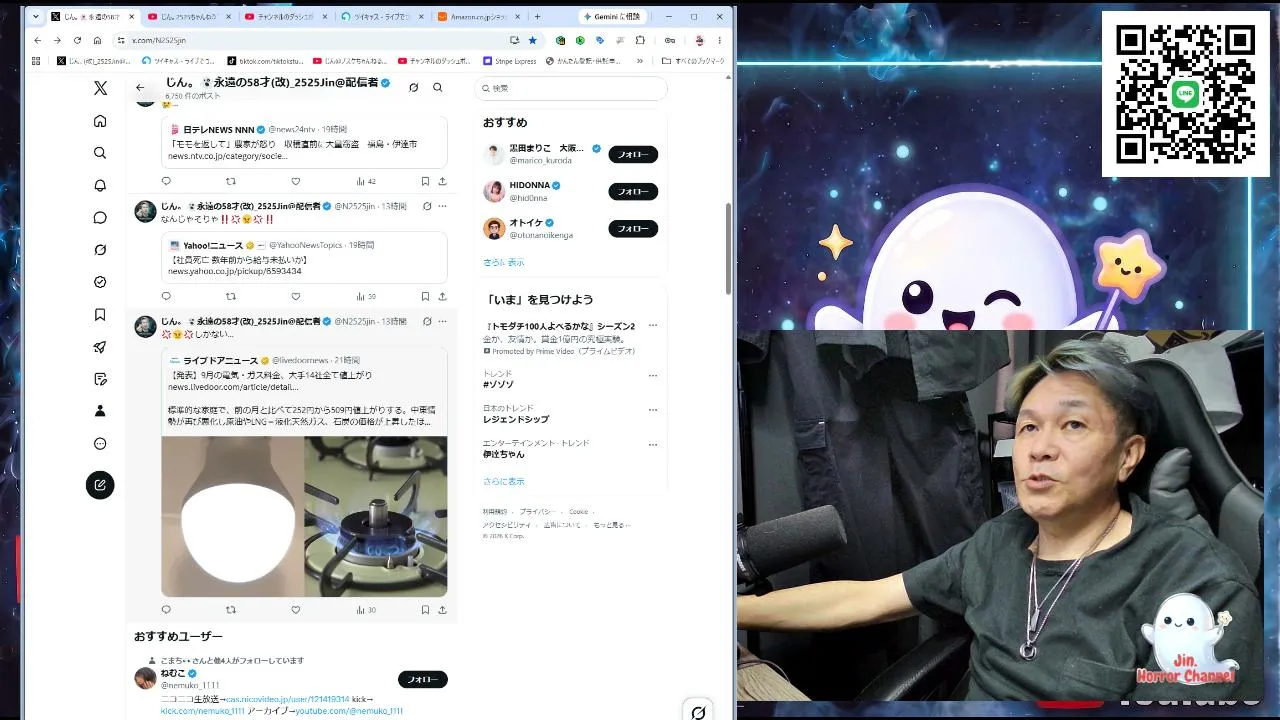
Task: Open the Profile person icon in the sidebar
Action: [x=100, y=411]
